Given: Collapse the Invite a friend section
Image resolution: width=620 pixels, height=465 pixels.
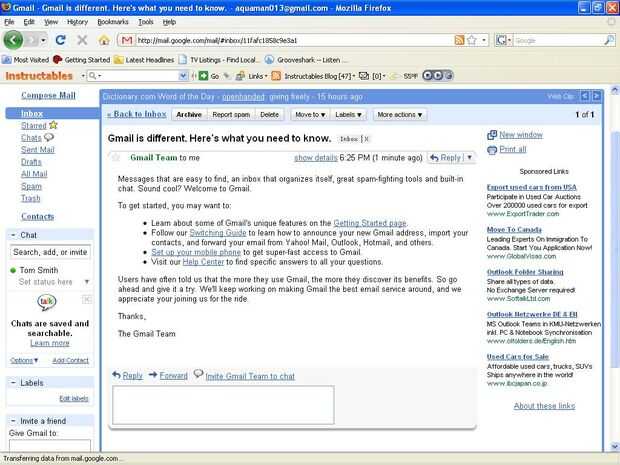Looking at the screenshot, I should tap(13, 421).
